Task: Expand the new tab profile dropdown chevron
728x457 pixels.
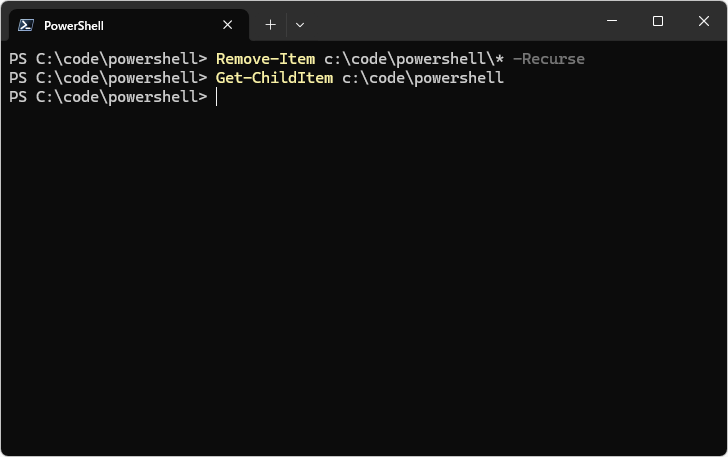Action: click(x=300, y=24)
